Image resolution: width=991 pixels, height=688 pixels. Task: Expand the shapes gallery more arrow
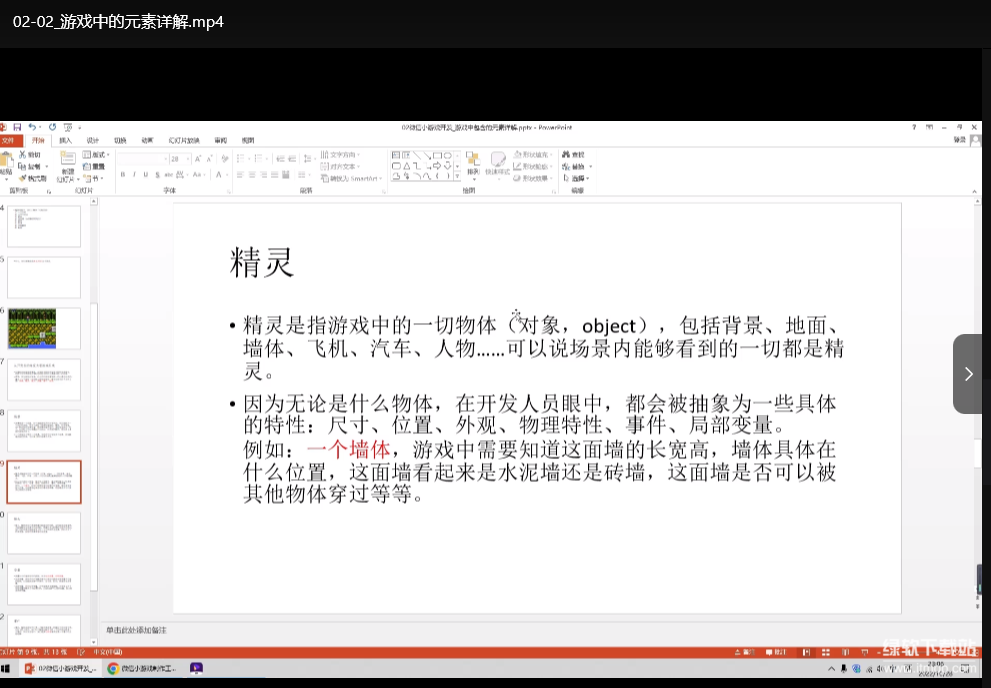[458, 176]
